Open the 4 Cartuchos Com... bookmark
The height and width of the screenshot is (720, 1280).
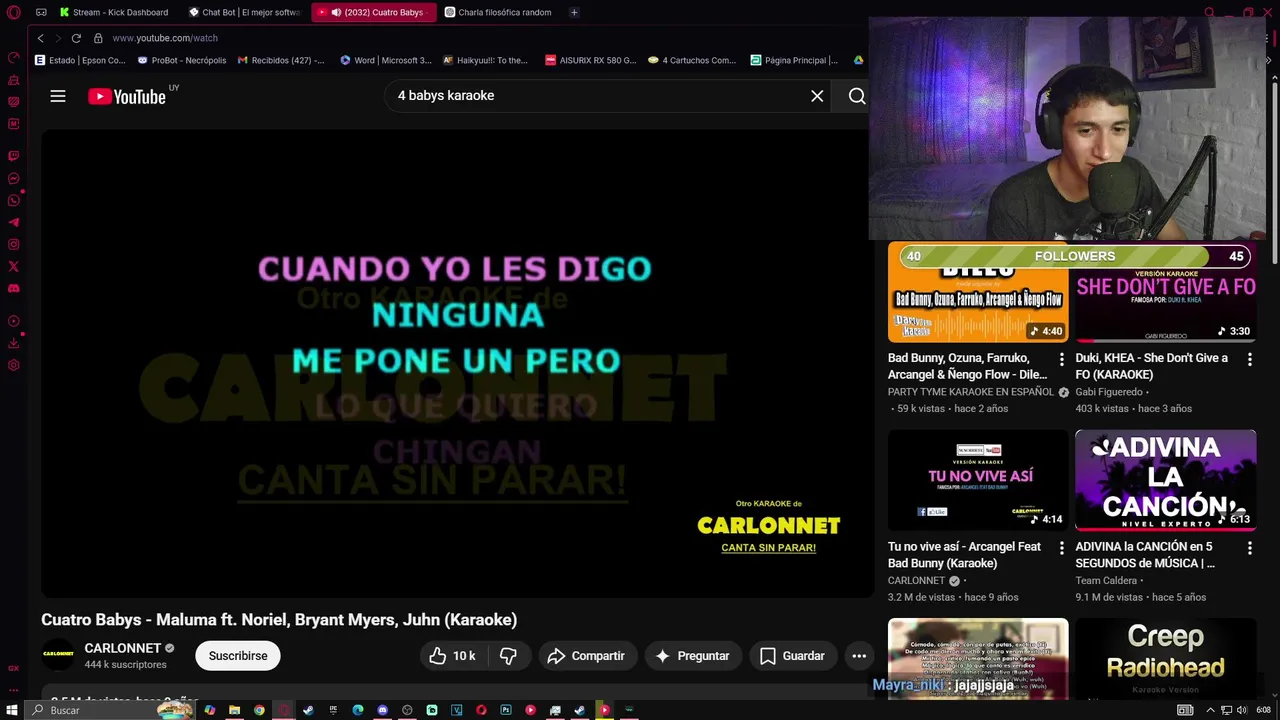click(x=692, y=60)
